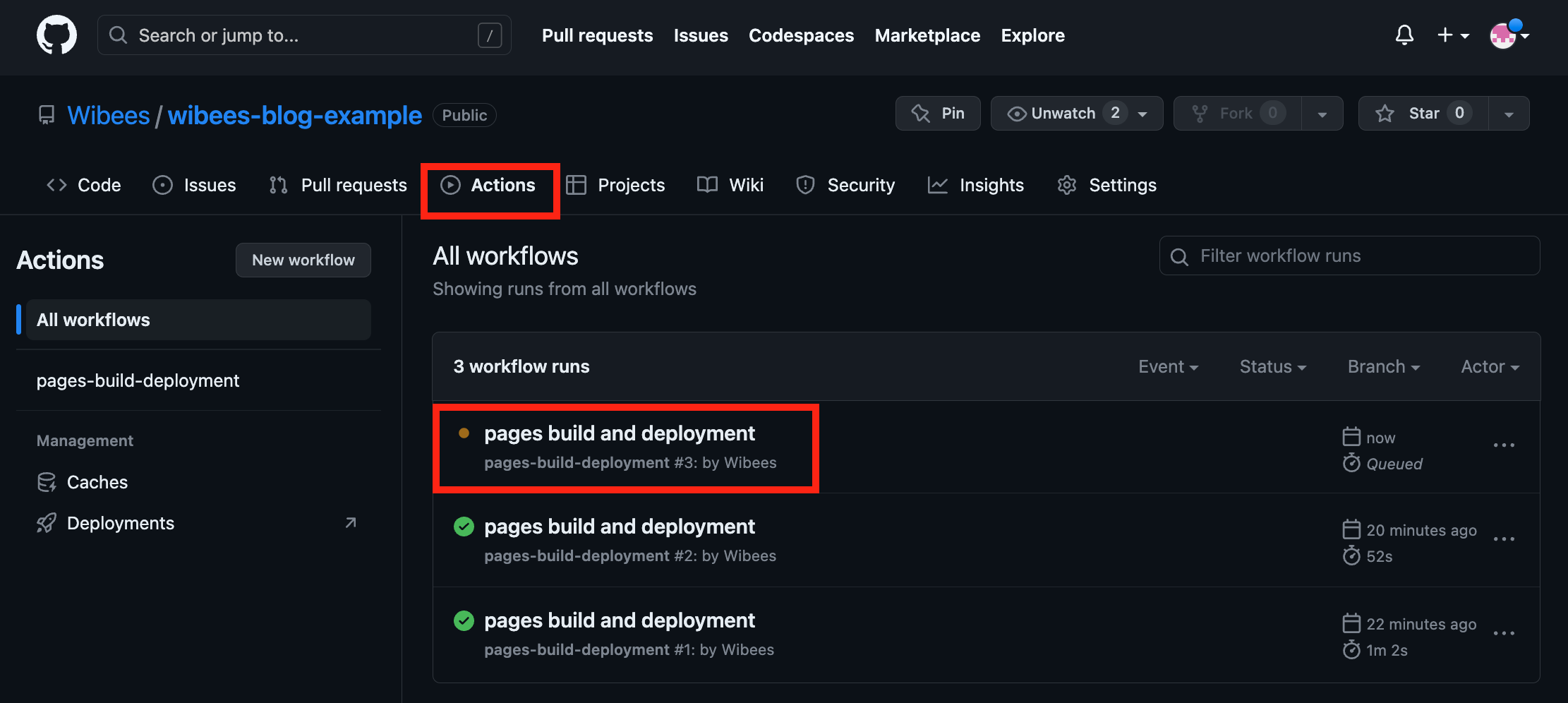Viewport: 1568px width, 703px height.
Task: Open queued run #3 pages build and deployment
Action: [x=620, y=433]
